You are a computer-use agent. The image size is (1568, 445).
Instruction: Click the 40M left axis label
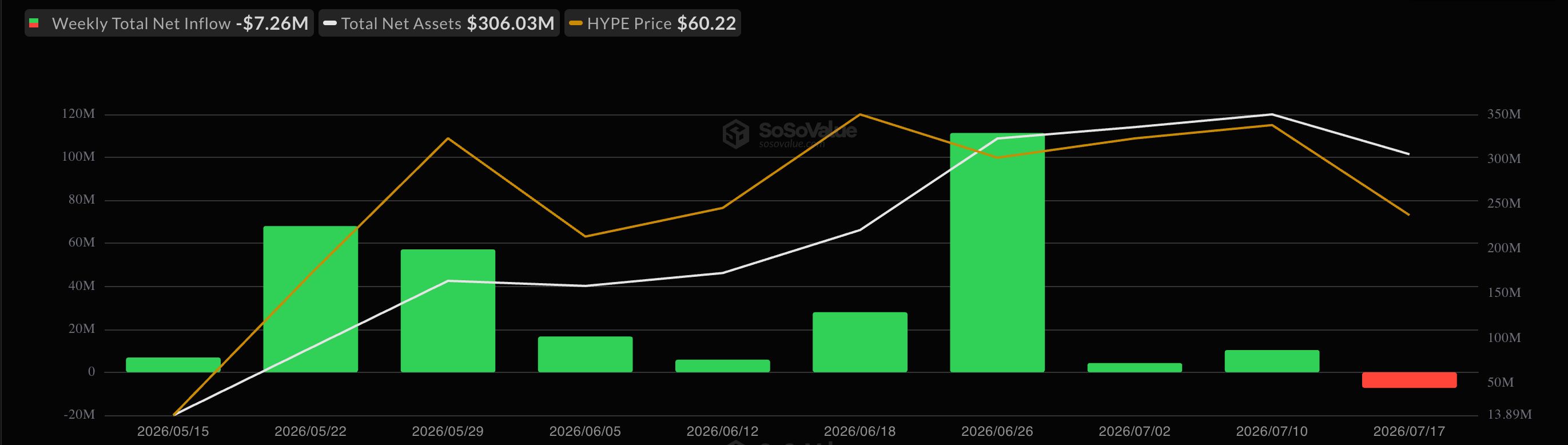tap(82, 285)
